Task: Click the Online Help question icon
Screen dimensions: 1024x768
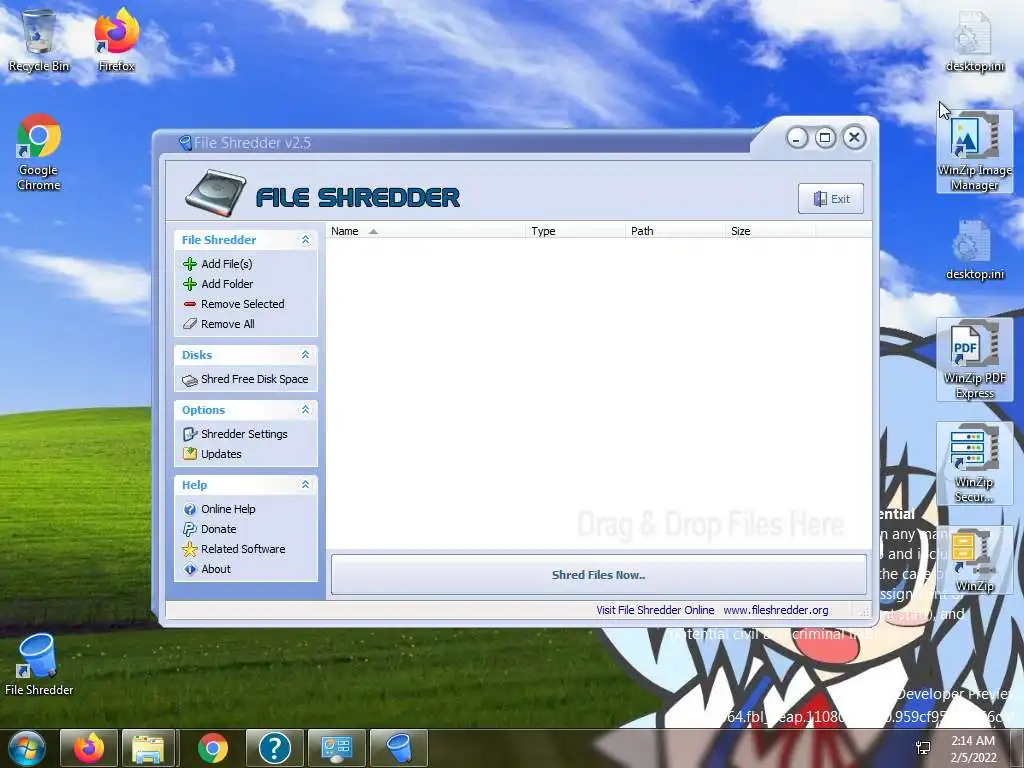Action: pyautogui.click(x=190, y=509)
